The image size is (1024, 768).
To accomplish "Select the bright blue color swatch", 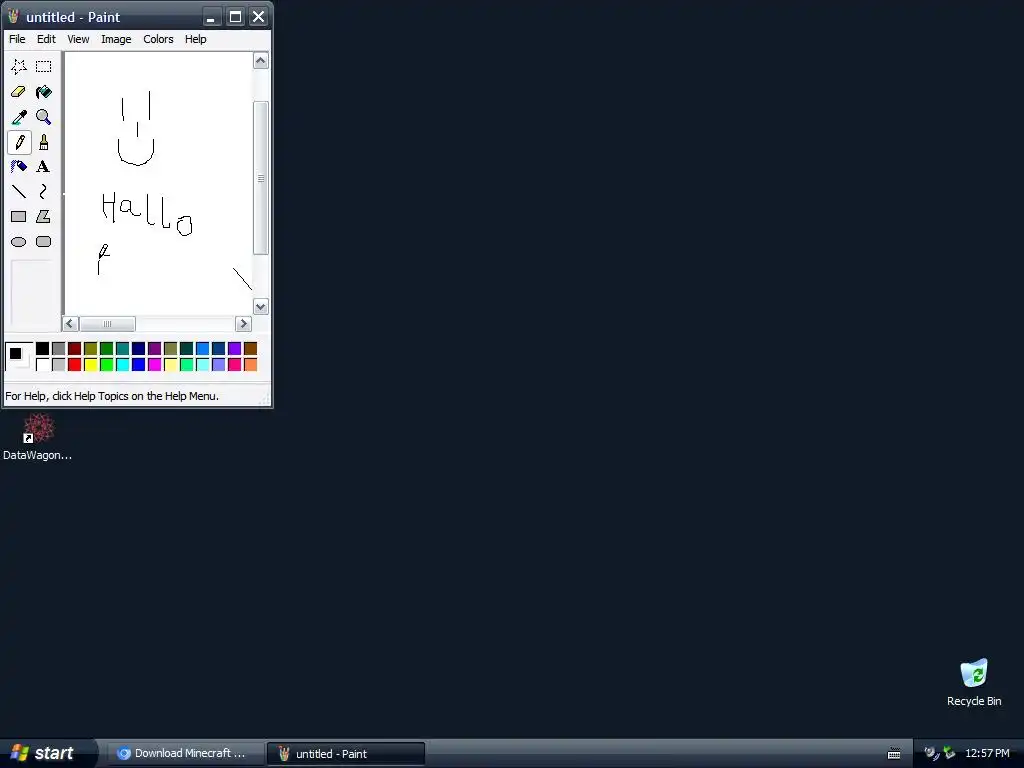I will coord(138,364).
